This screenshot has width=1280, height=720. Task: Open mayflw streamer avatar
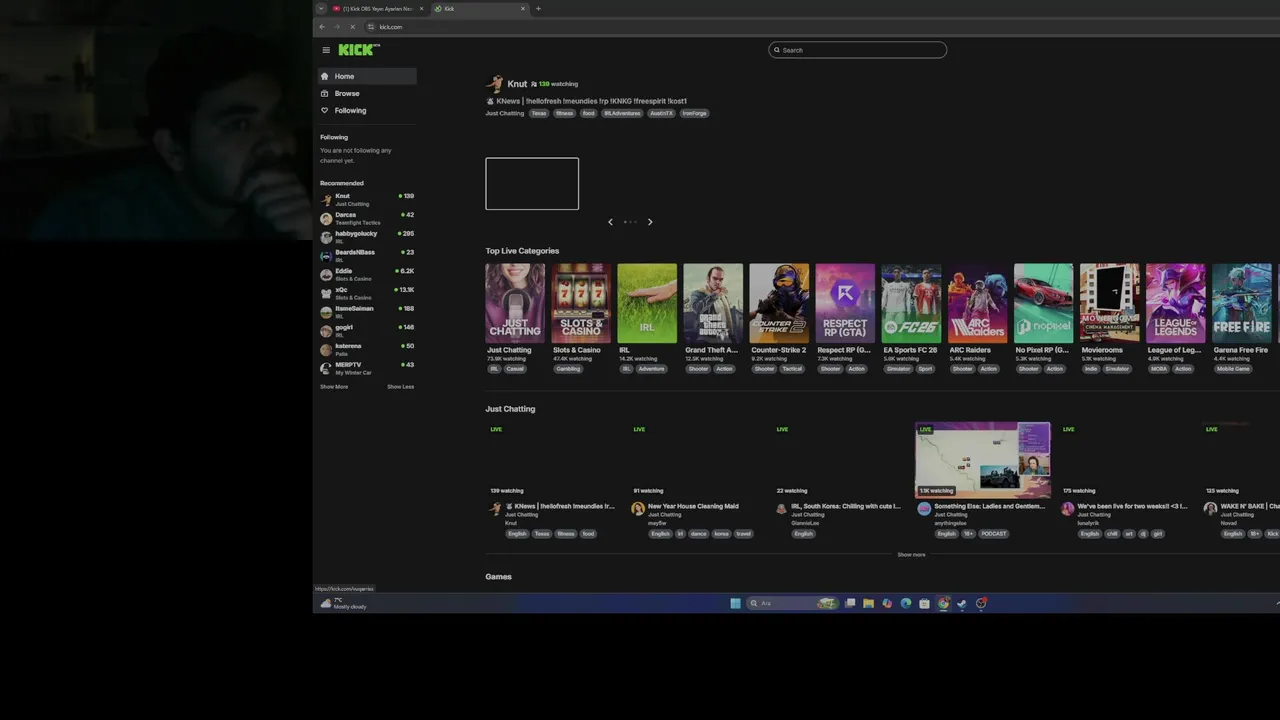coord(638,509)
